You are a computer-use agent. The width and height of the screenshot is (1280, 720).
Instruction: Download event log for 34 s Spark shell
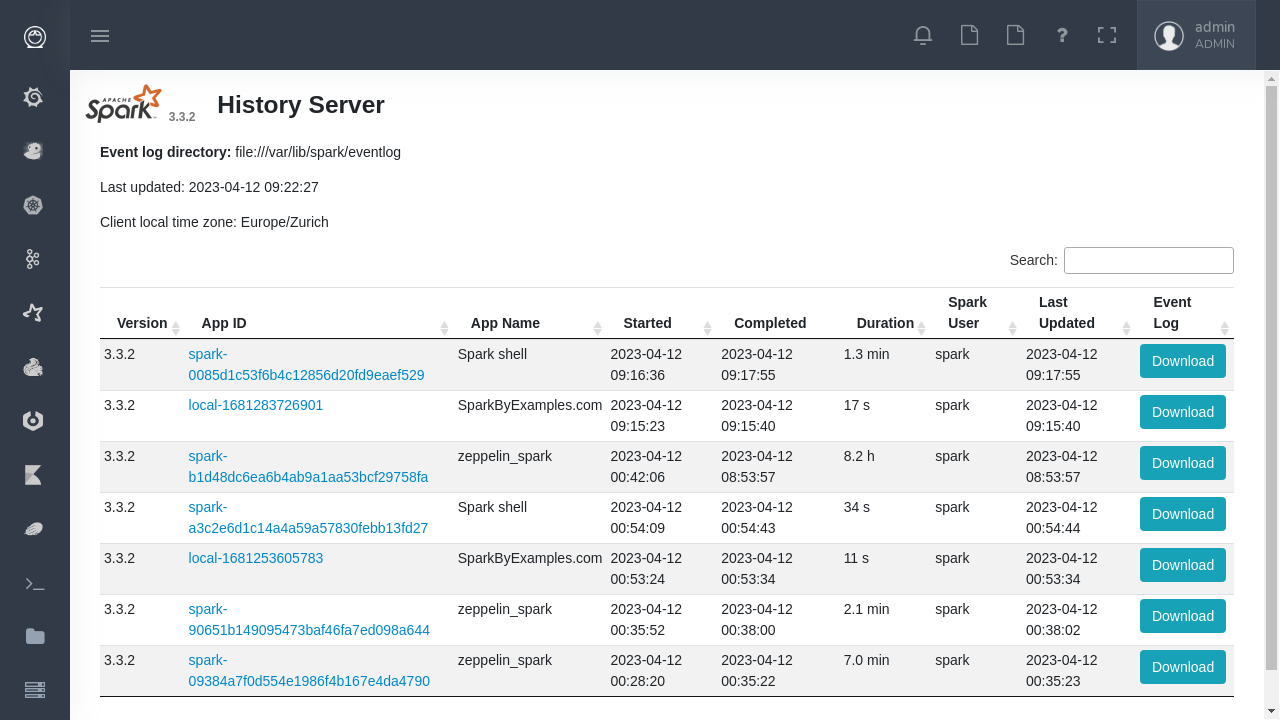[x=1183, y=514]
